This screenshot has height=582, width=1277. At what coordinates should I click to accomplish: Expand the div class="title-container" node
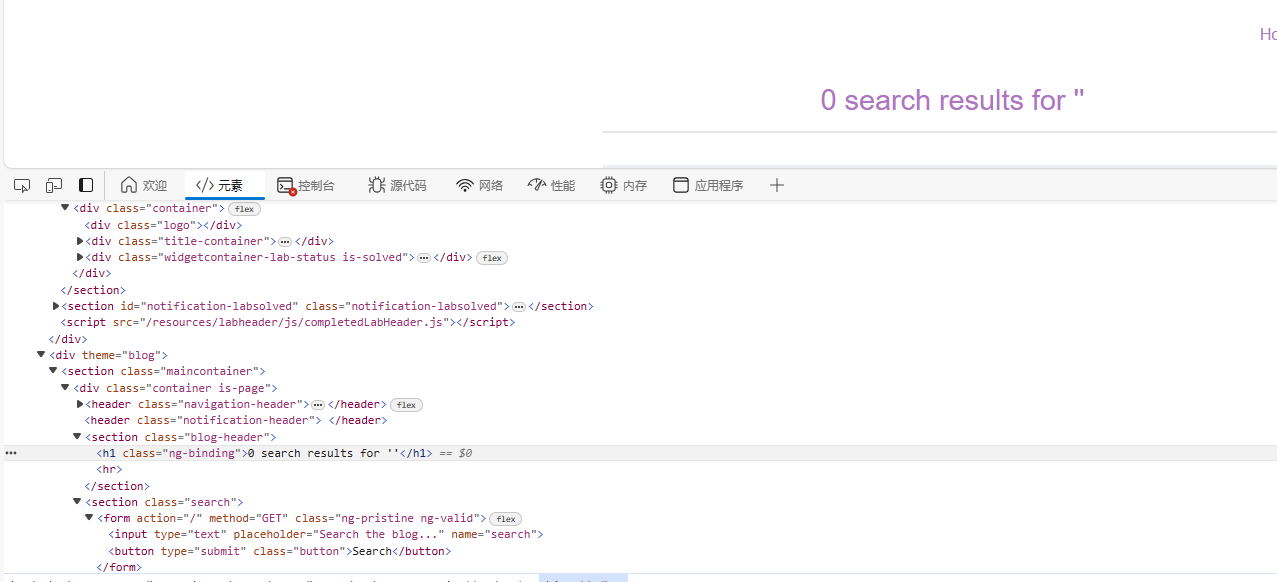[x=80, y=241]
